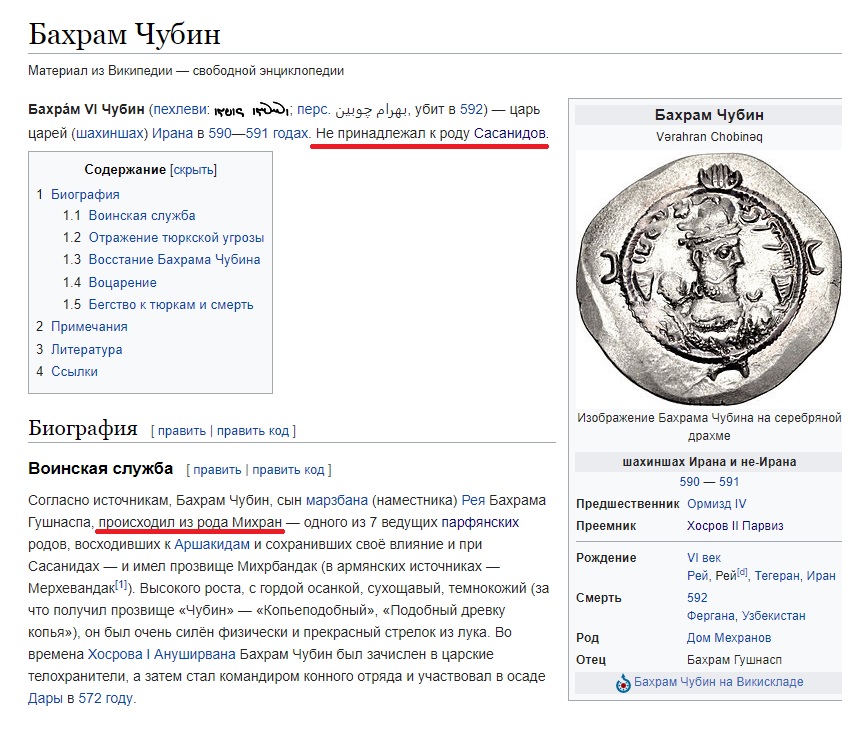Hide the table of contents via «скрыть»

(x=193, y=170)
